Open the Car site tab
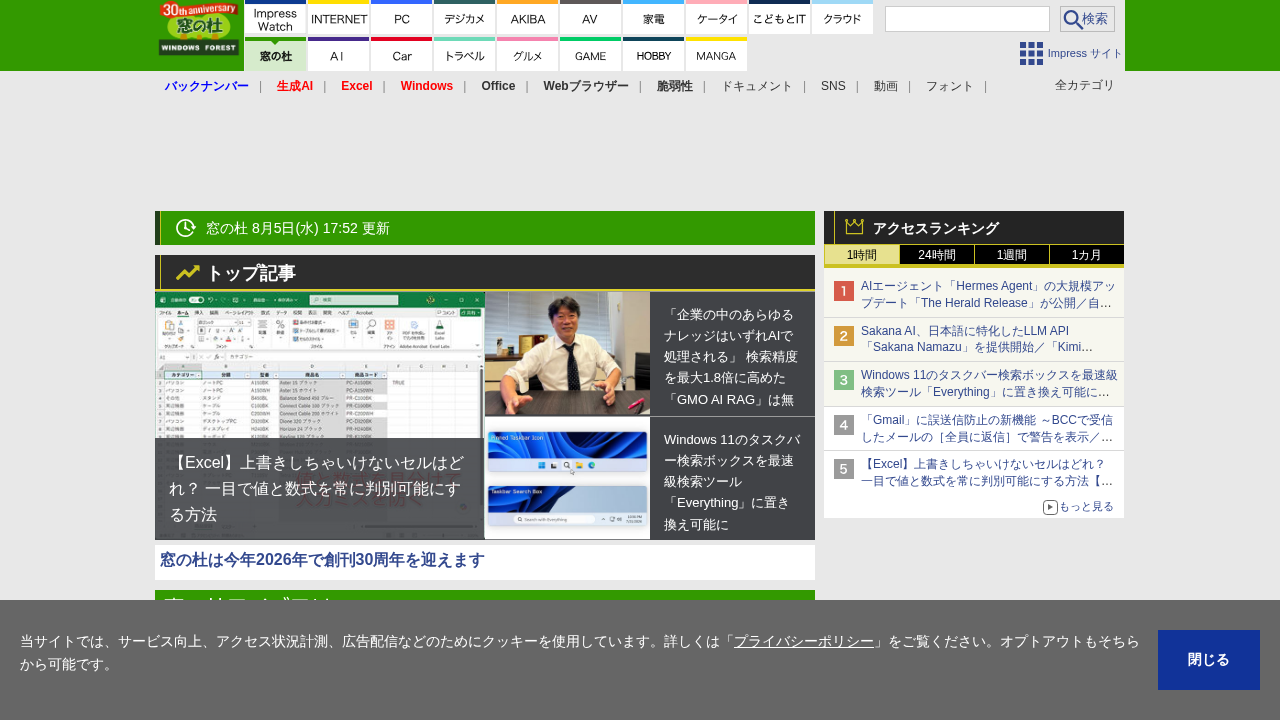 (402, 55)
